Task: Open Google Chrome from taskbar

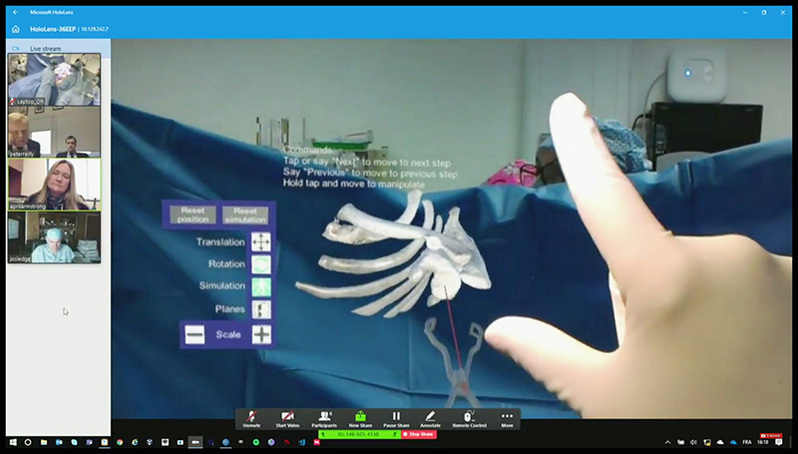Action: point(120,443)
